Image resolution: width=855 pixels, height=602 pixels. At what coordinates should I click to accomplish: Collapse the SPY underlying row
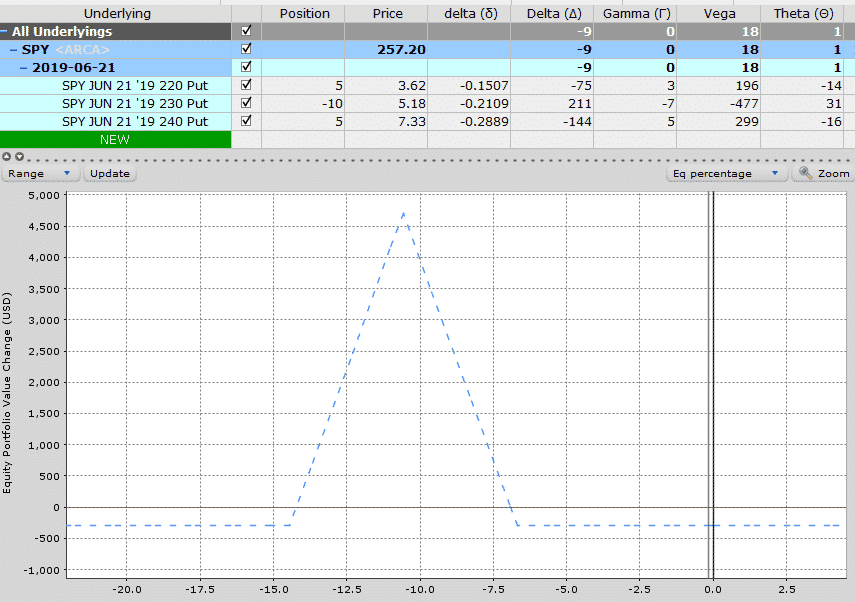(x=14, y=50)
